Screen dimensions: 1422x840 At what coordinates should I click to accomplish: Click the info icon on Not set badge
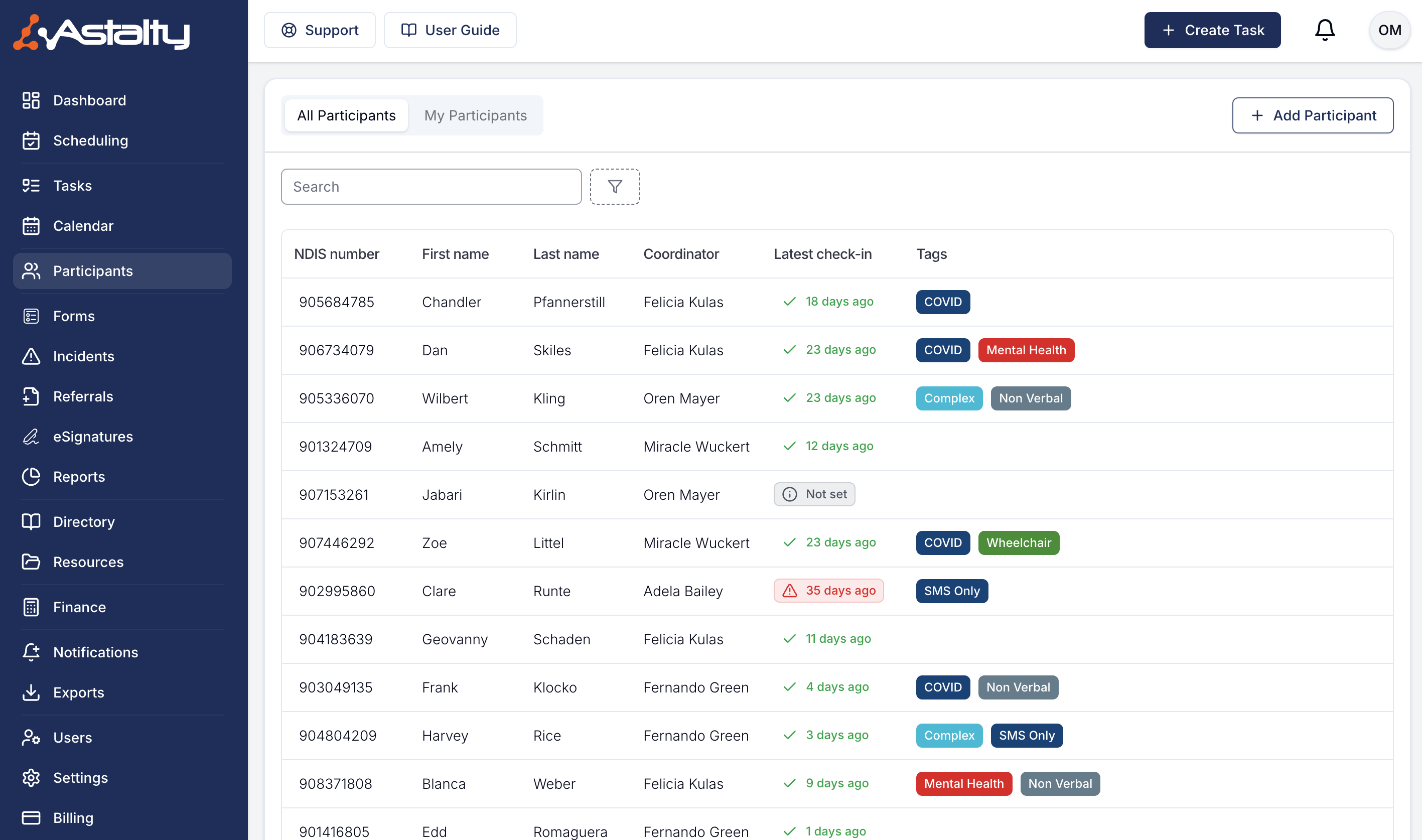click(x=789, y=494)
